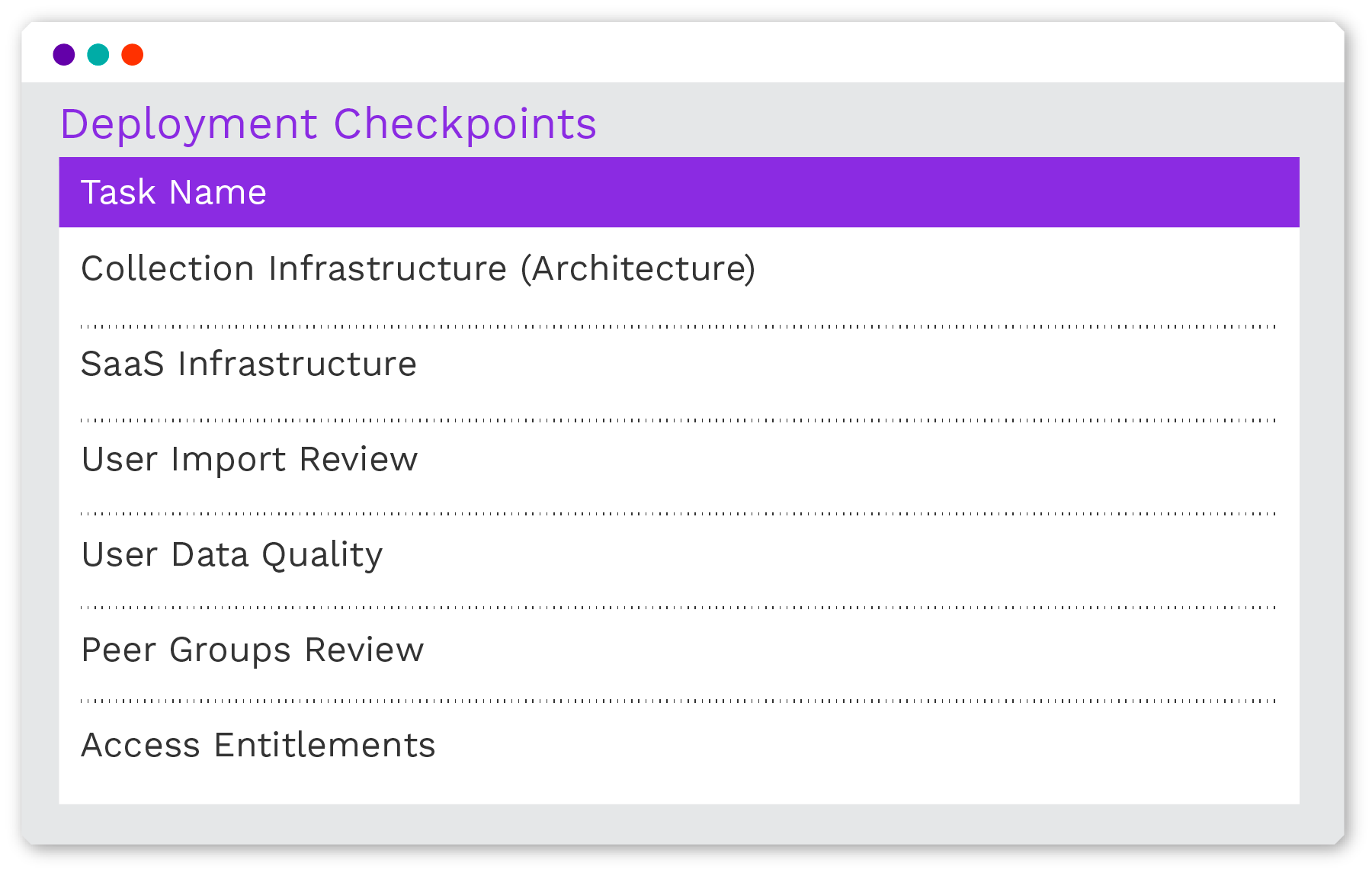Screen dimensions: 1372x873
Task: Click the dotted divider above Access Entitlements
Action: 678,701
